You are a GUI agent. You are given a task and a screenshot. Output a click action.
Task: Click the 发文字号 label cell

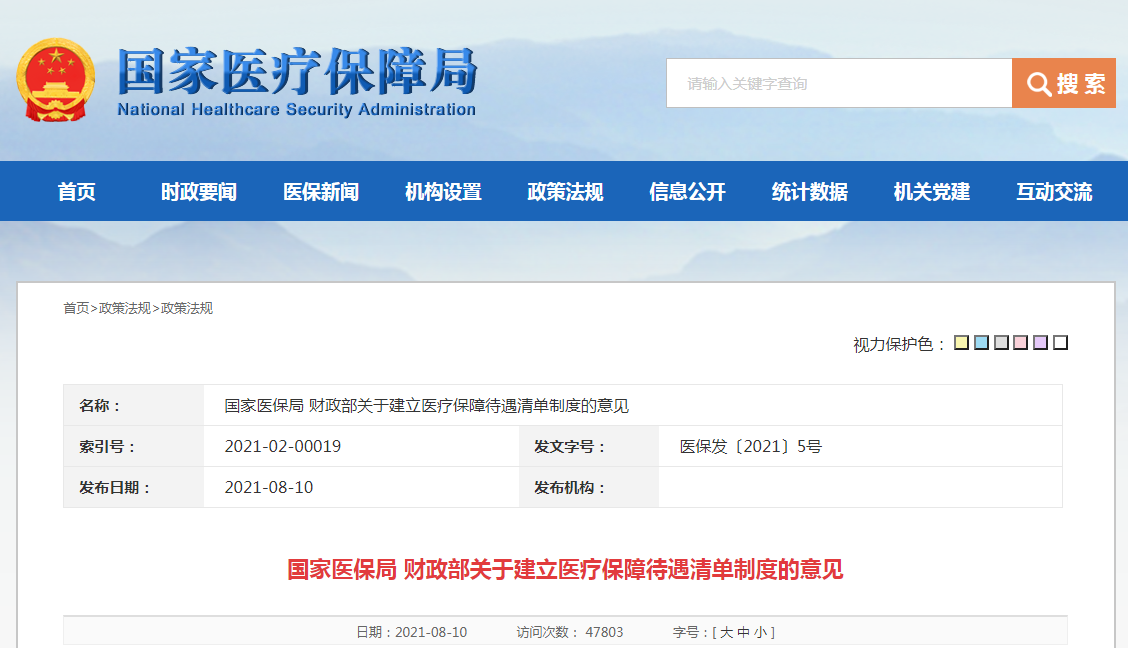click(x=588, y=447)
